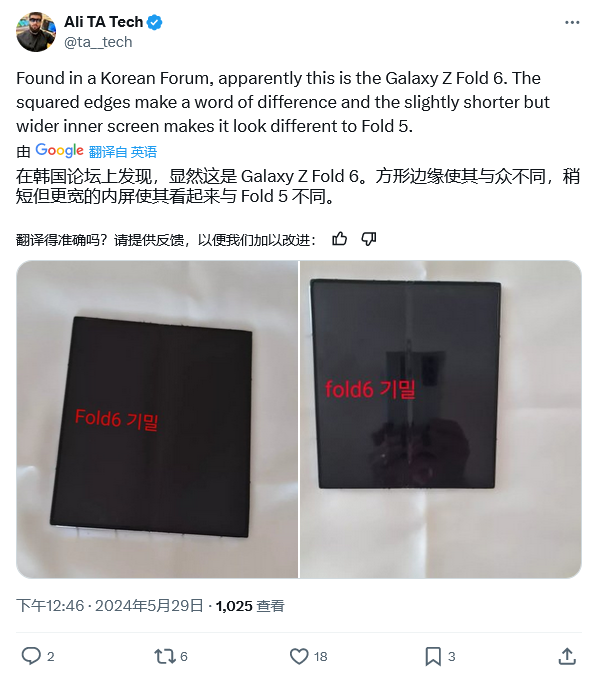Retweet this post using the repost icon
Image resolution: width=598 pixels, height=680 pixels.
165,656
